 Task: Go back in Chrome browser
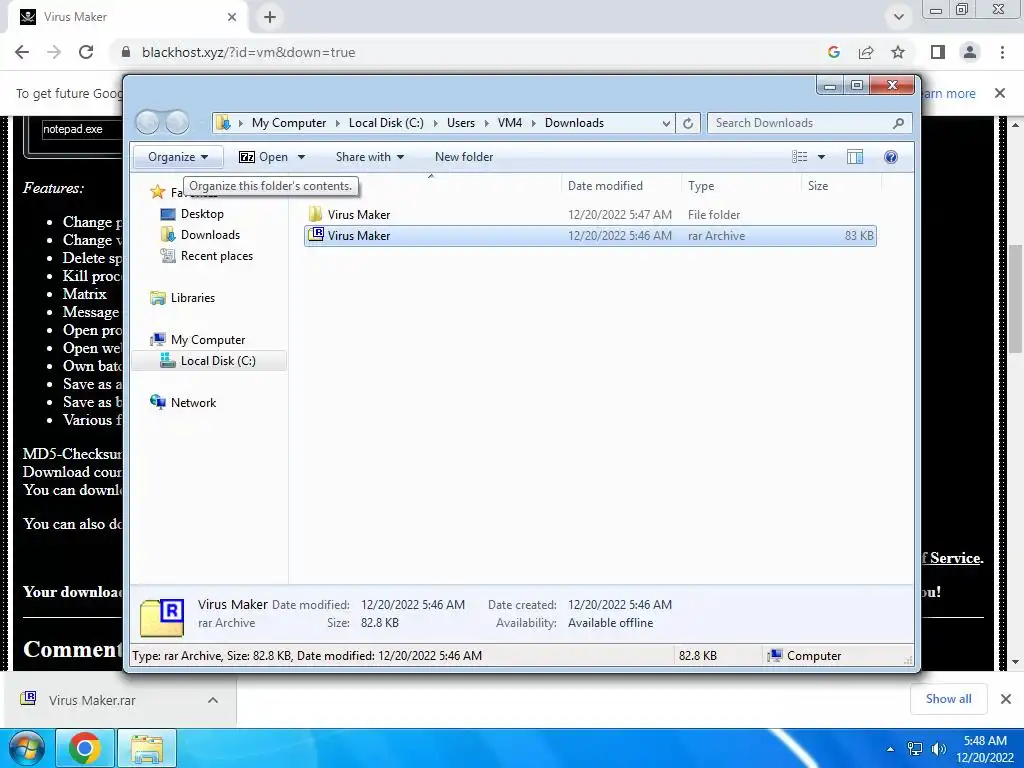(x=22, y=52)
